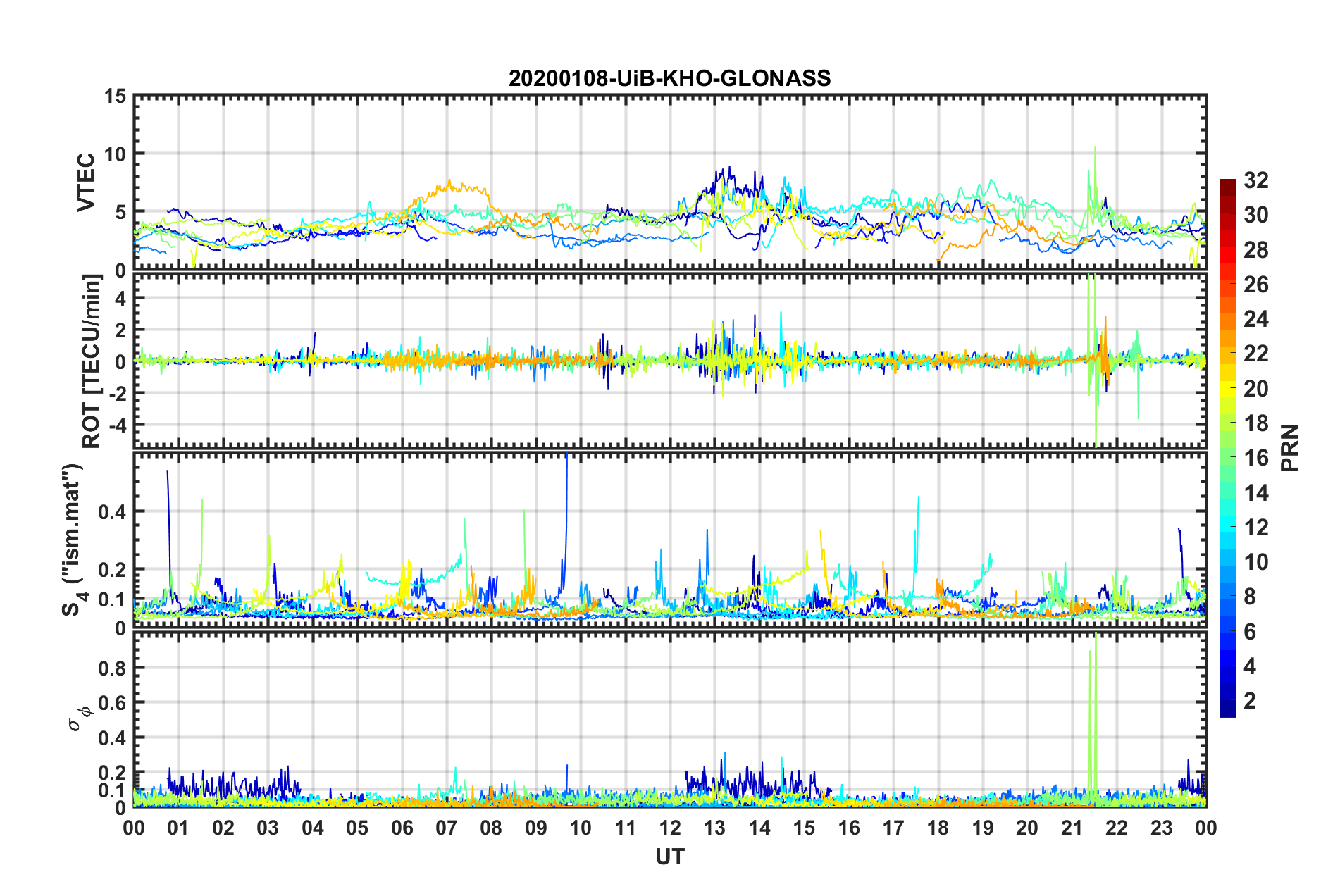Click sigma phi axis tick value 0.6
Viewport: 1340px width, 896px height.
tap(111, 703)
